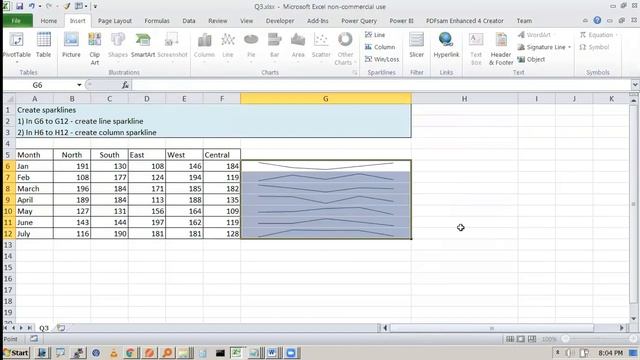Insert a Pie chart
640x360 pixels.
pyautogui.click(x=251, y=48)
